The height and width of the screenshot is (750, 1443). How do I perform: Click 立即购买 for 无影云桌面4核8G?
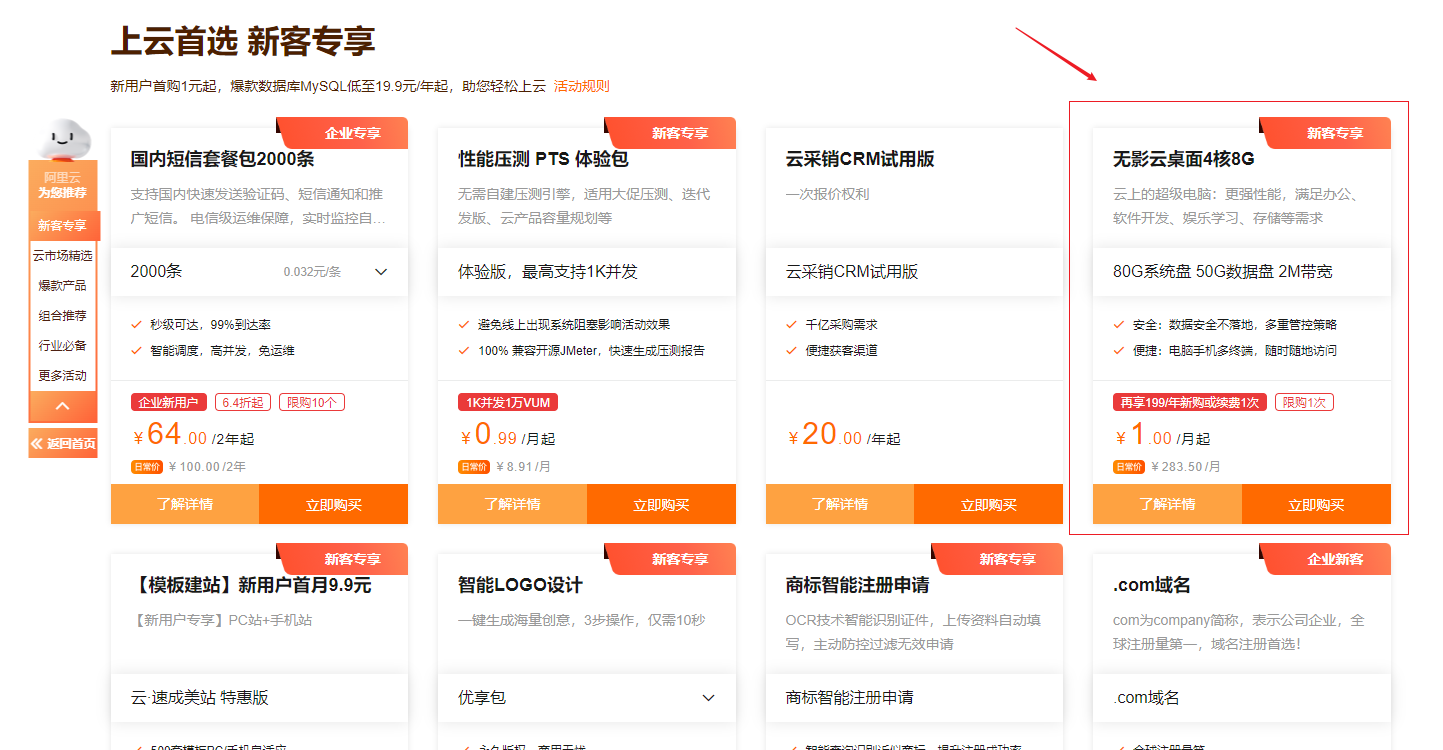click(1316, 505)
